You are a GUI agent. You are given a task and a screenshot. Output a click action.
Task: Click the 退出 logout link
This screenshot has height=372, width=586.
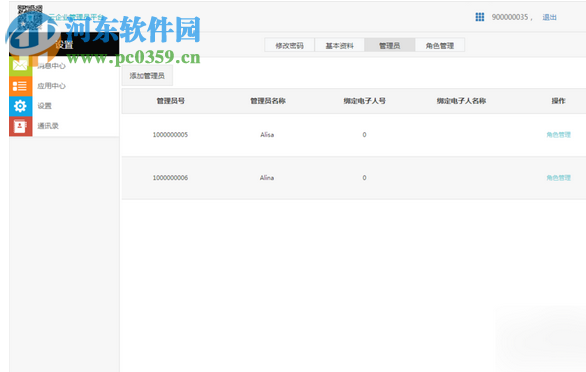coord(549,17)
